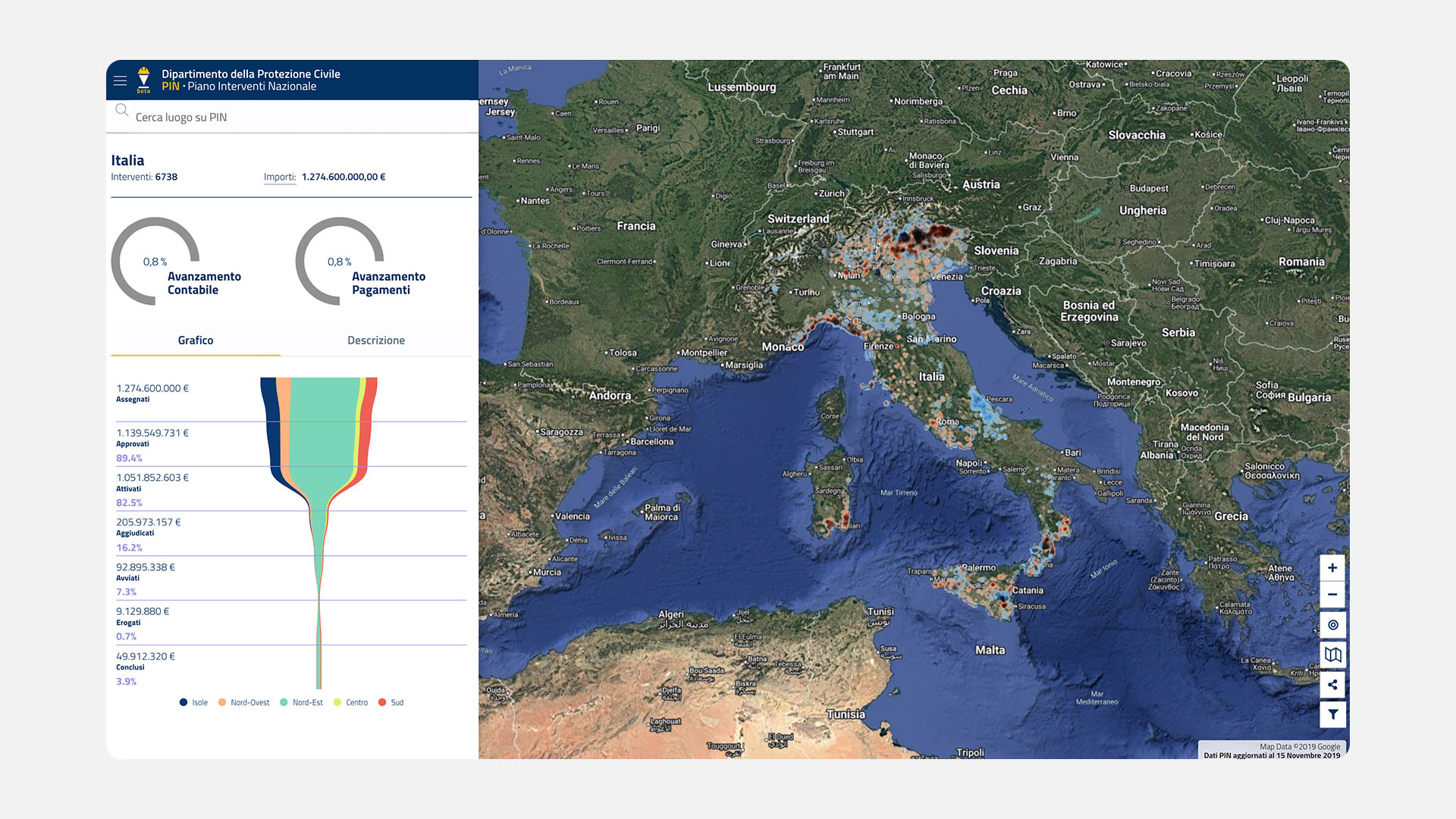Zoom in on the map
Screen dimensions: 1456x819
click(x=1332, y=568)
